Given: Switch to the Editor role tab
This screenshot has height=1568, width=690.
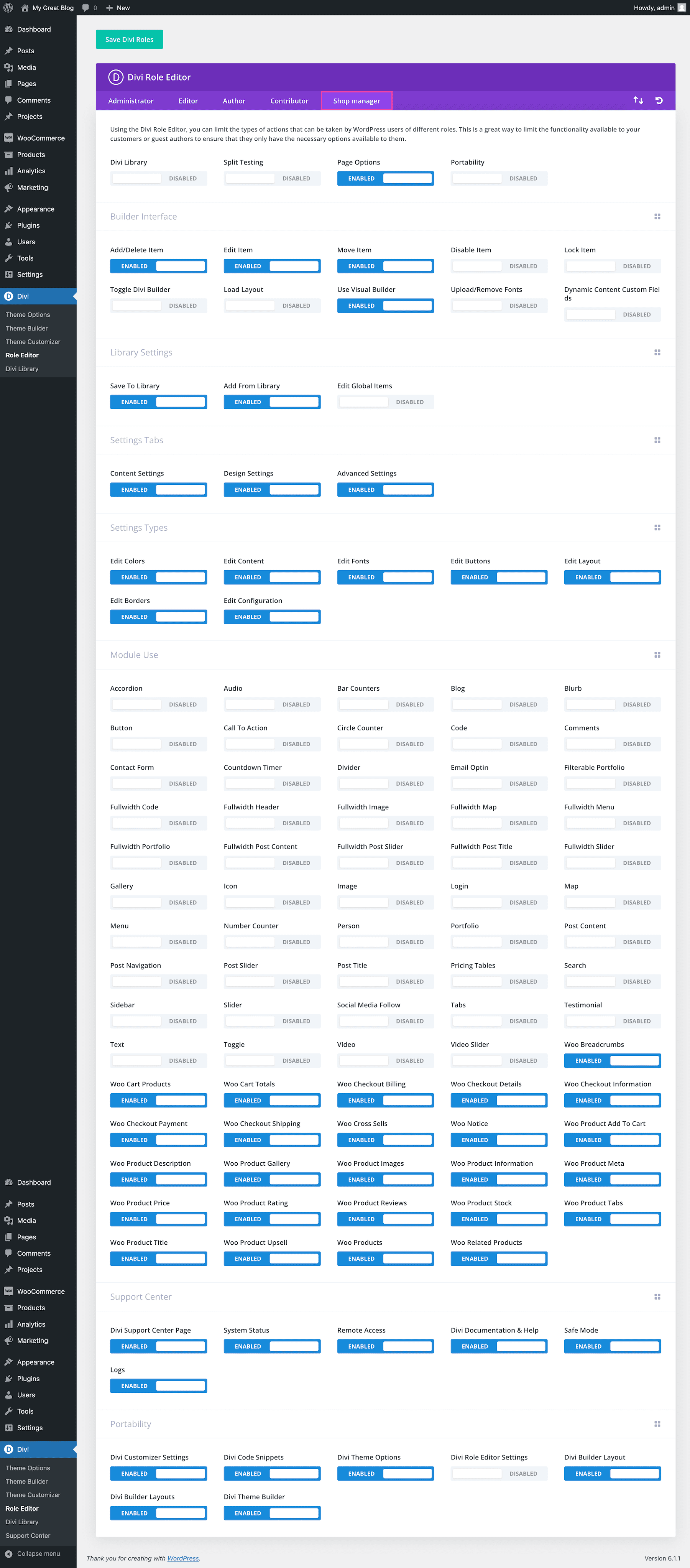Looking at the screenshot, I should (x=187, y=100).
